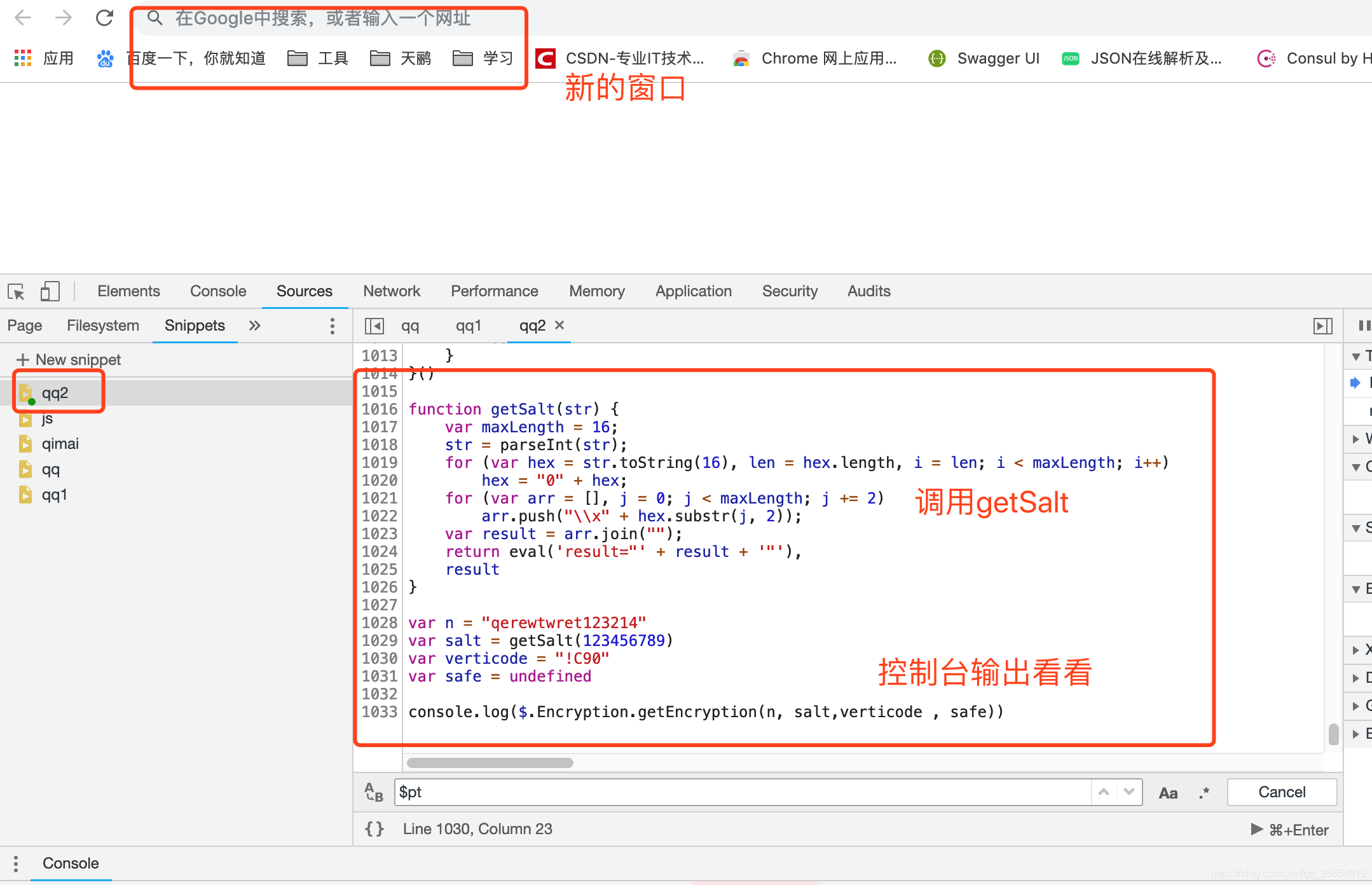Toggle match case Aa in search

click(x=1168, y=793)
